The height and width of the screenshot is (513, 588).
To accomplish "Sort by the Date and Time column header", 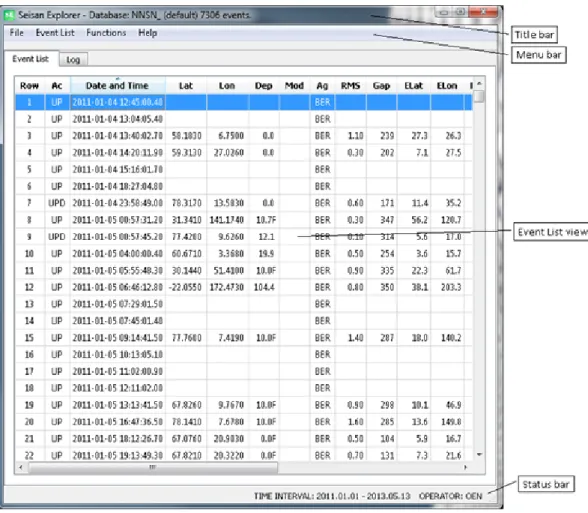I will pos(117,86).
